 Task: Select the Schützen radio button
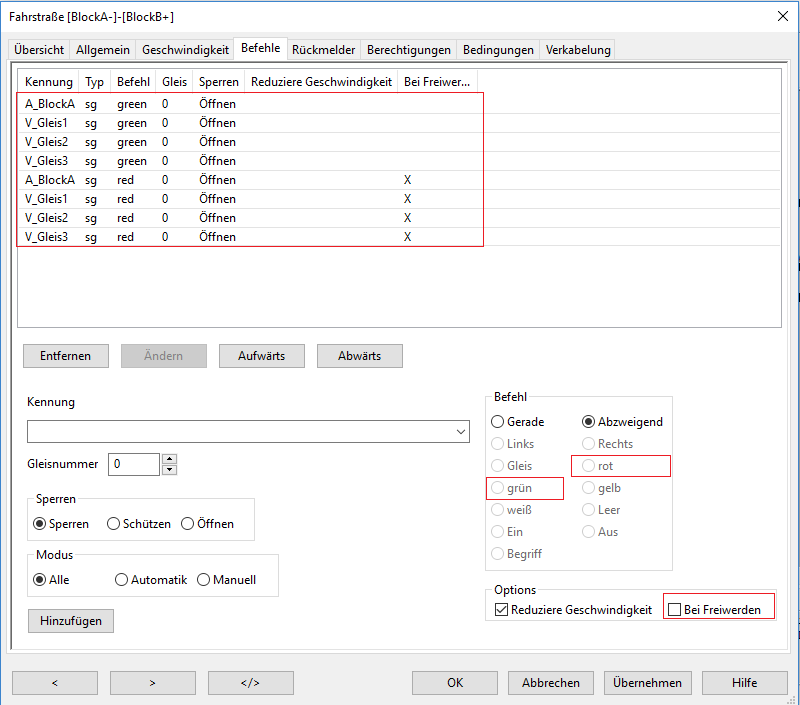114,524
